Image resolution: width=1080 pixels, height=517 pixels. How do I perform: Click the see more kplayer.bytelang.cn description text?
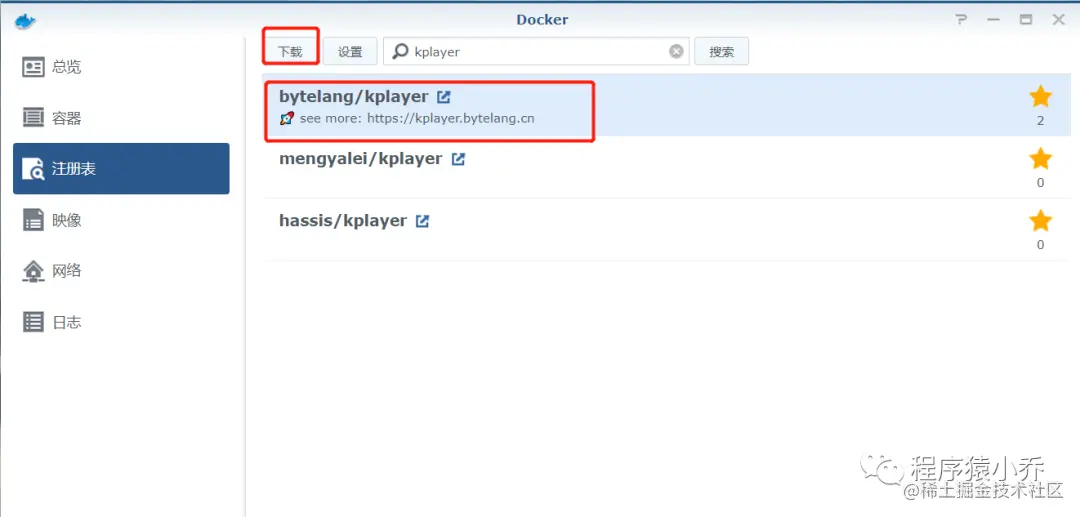(x=417, y=118)
